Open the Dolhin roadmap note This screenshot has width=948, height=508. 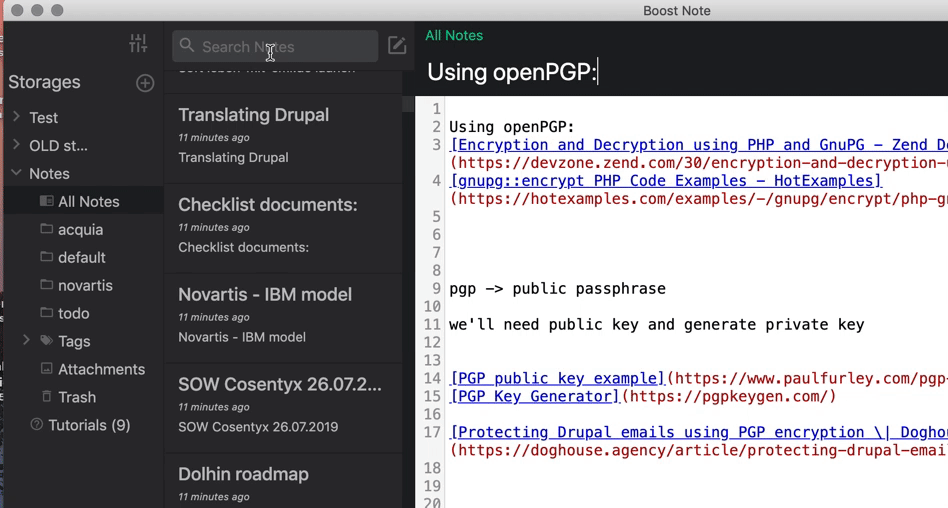pos(283,481)
